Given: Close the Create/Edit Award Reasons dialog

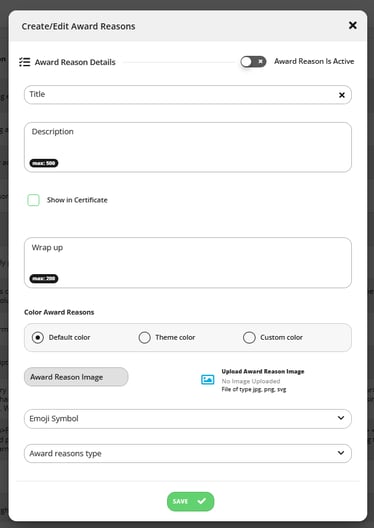Looking at the screenshot, I should (x=352, y=25).
